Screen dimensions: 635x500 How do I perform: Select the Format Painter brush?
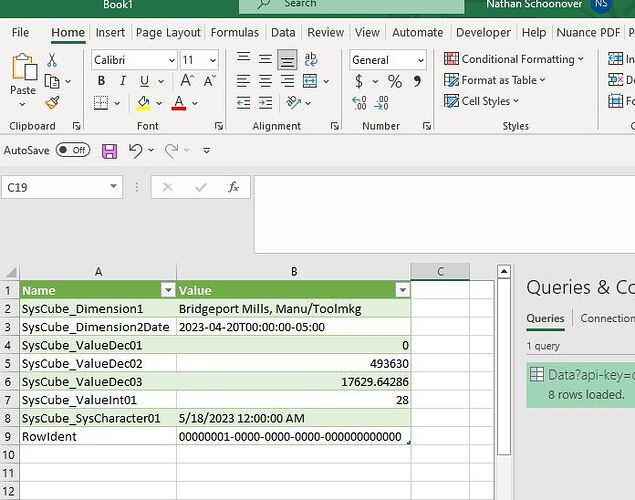click(x=53, y=103)
